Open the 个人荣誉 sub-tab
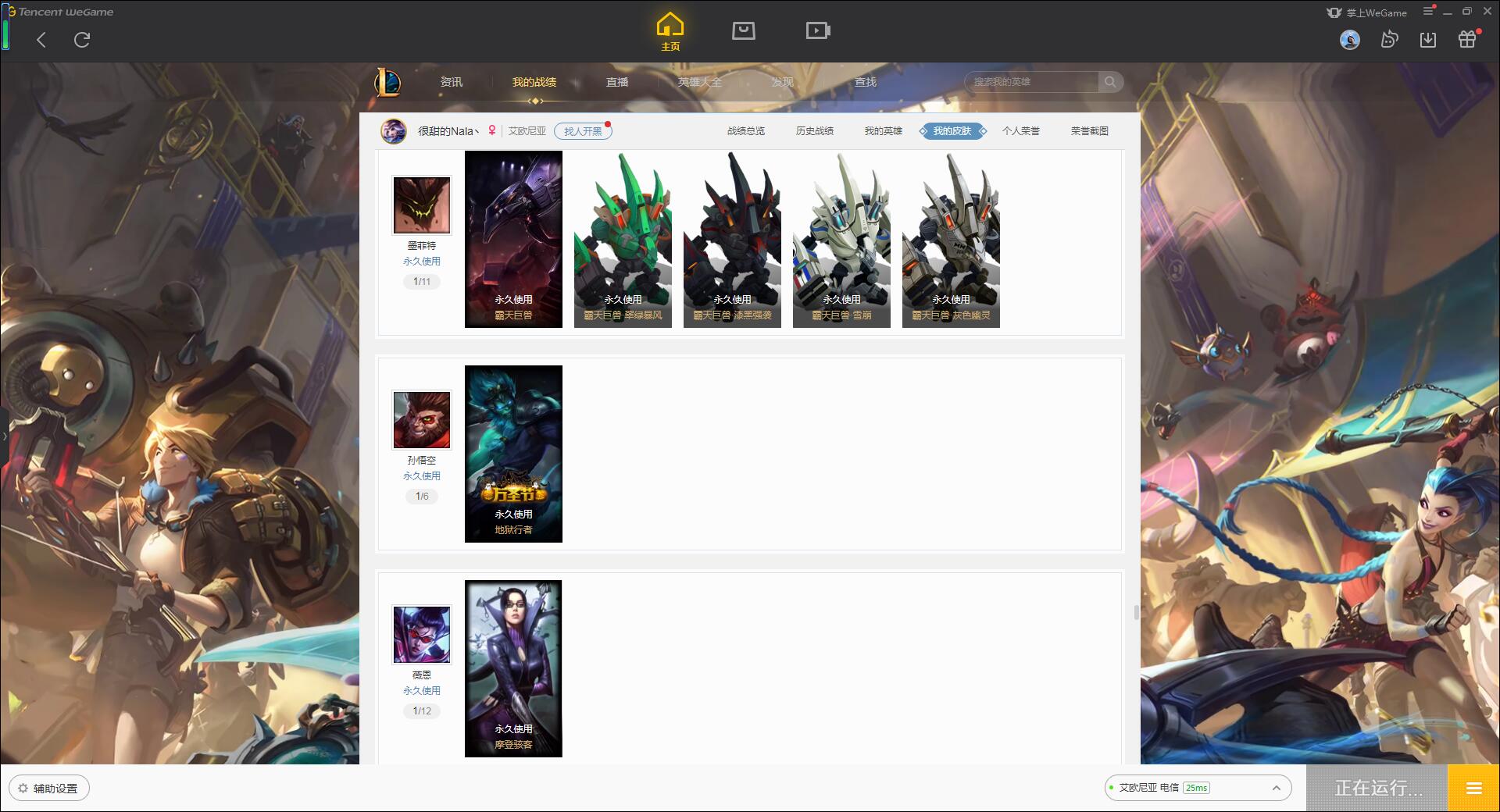The width and height of the screenshot is (1500, 812). 1021,131
